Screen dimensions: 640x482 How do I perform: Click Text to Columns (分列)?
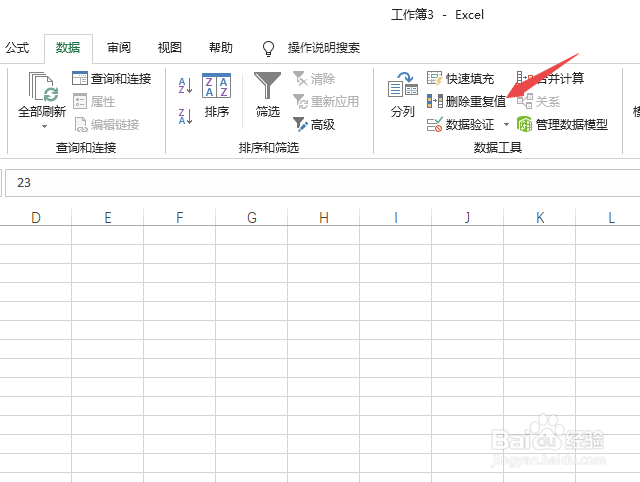pos(402,95)
